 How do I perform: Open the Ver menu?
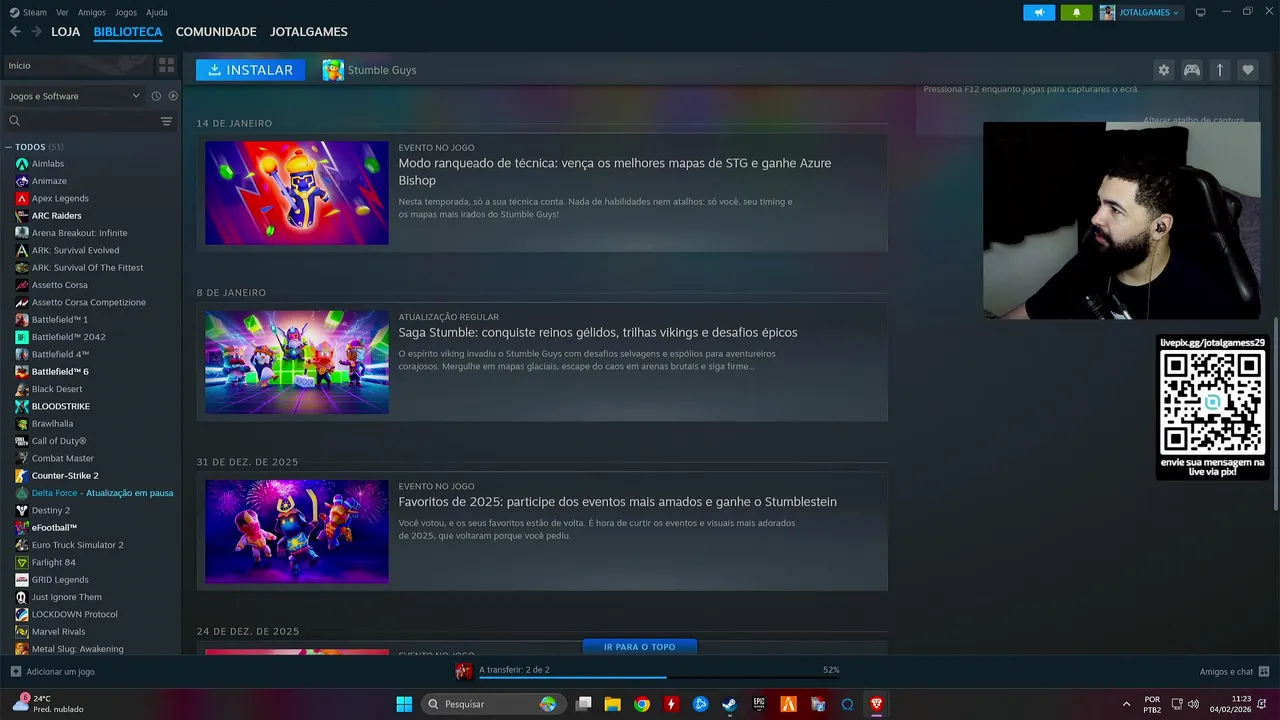[62, 12]
